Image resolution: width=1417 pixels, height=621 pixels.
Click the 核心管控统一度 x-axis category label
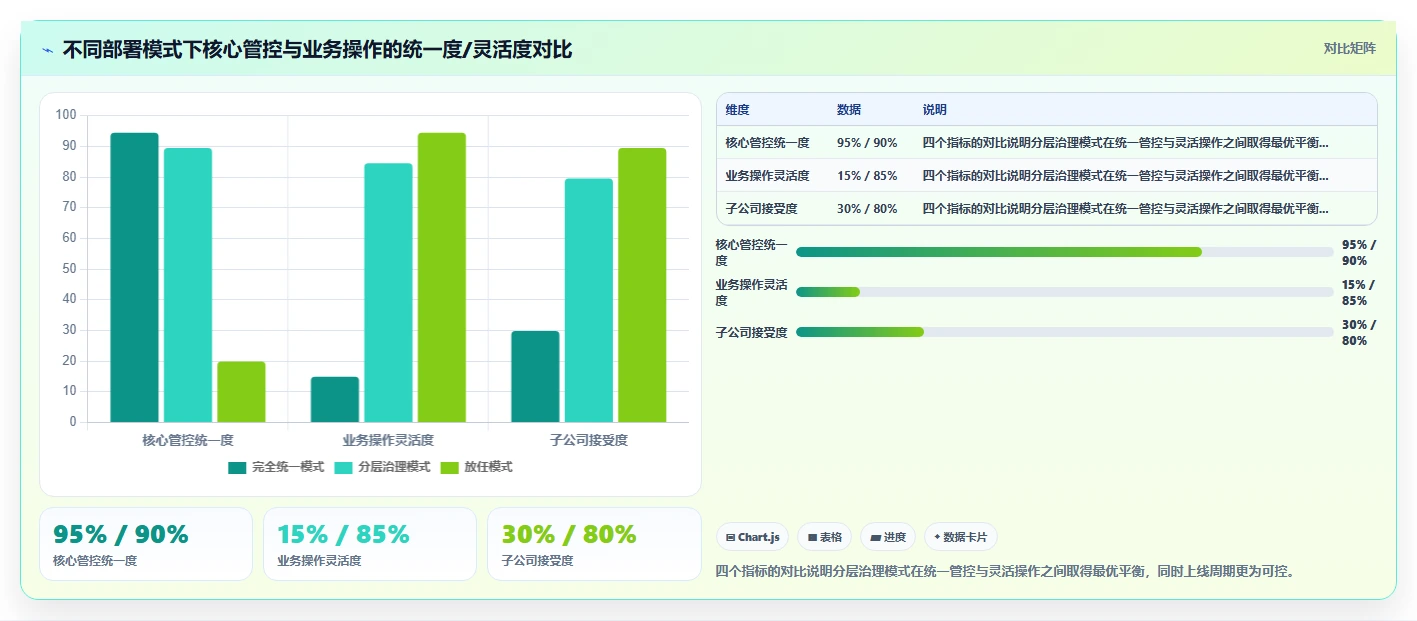(x=188, y=440)
